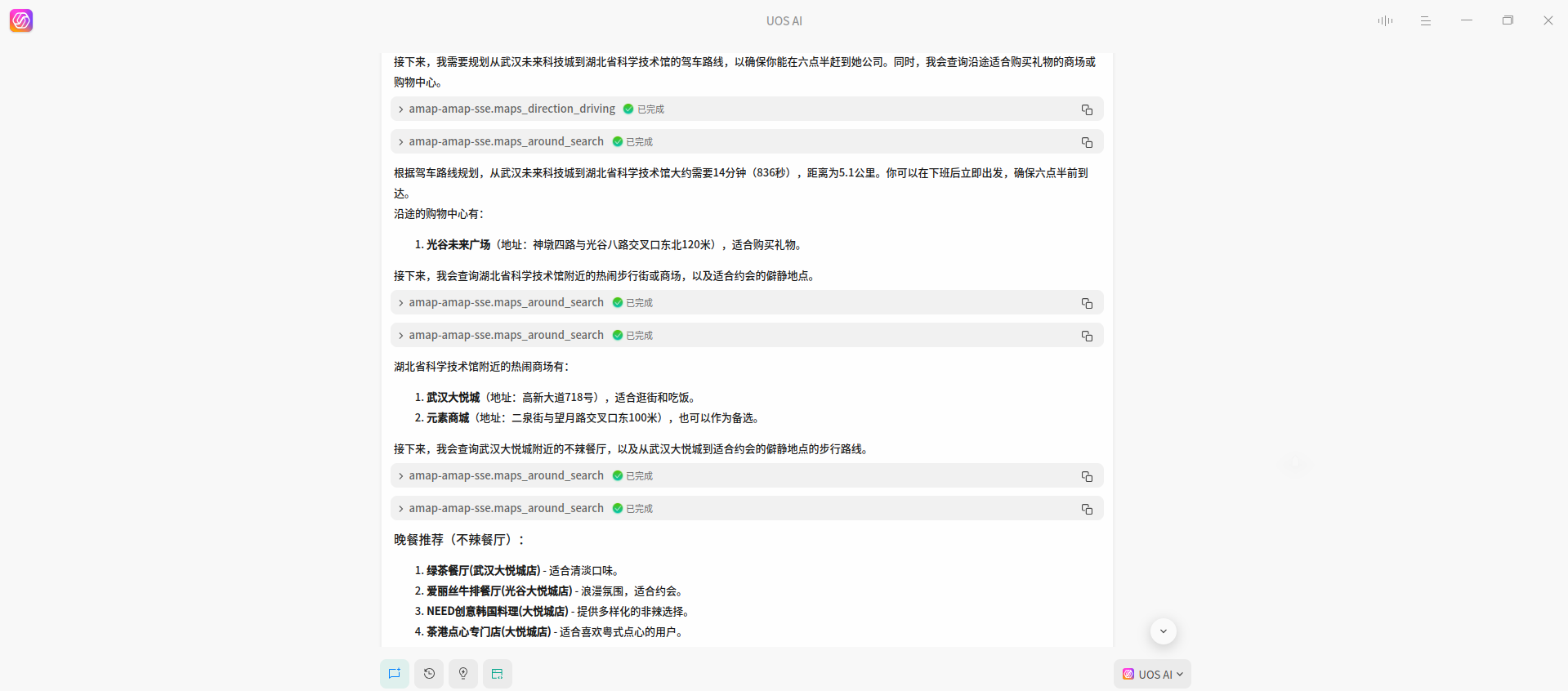
Task: Expand the maps_around_search row right under the 不辣餐厅 query sentence
Action: [x=401, y=476]
